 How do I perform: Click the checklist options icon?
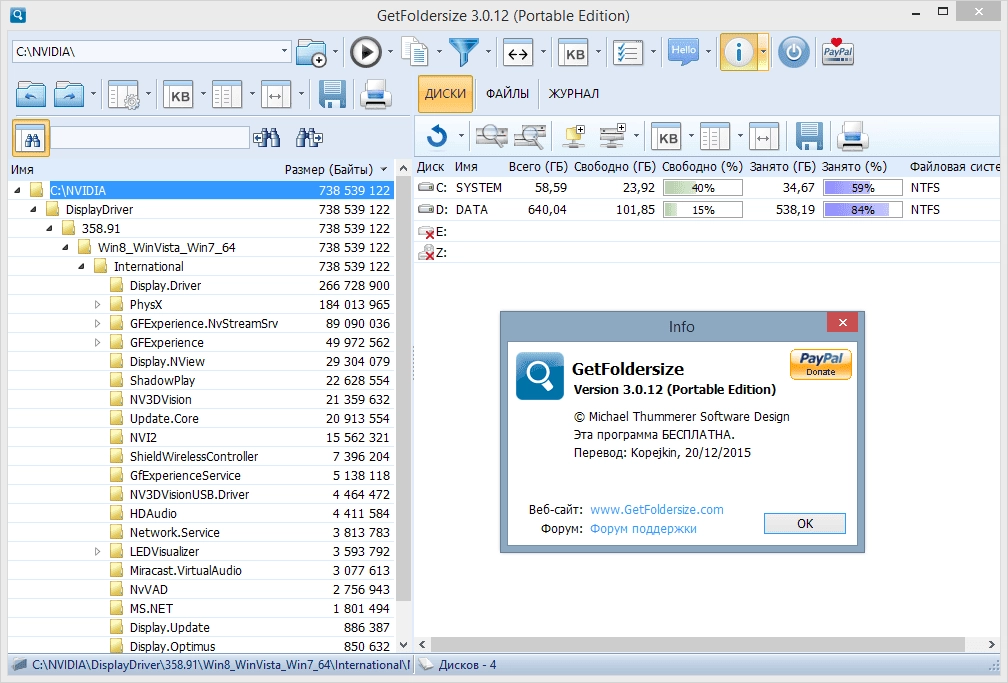point(628,53)
